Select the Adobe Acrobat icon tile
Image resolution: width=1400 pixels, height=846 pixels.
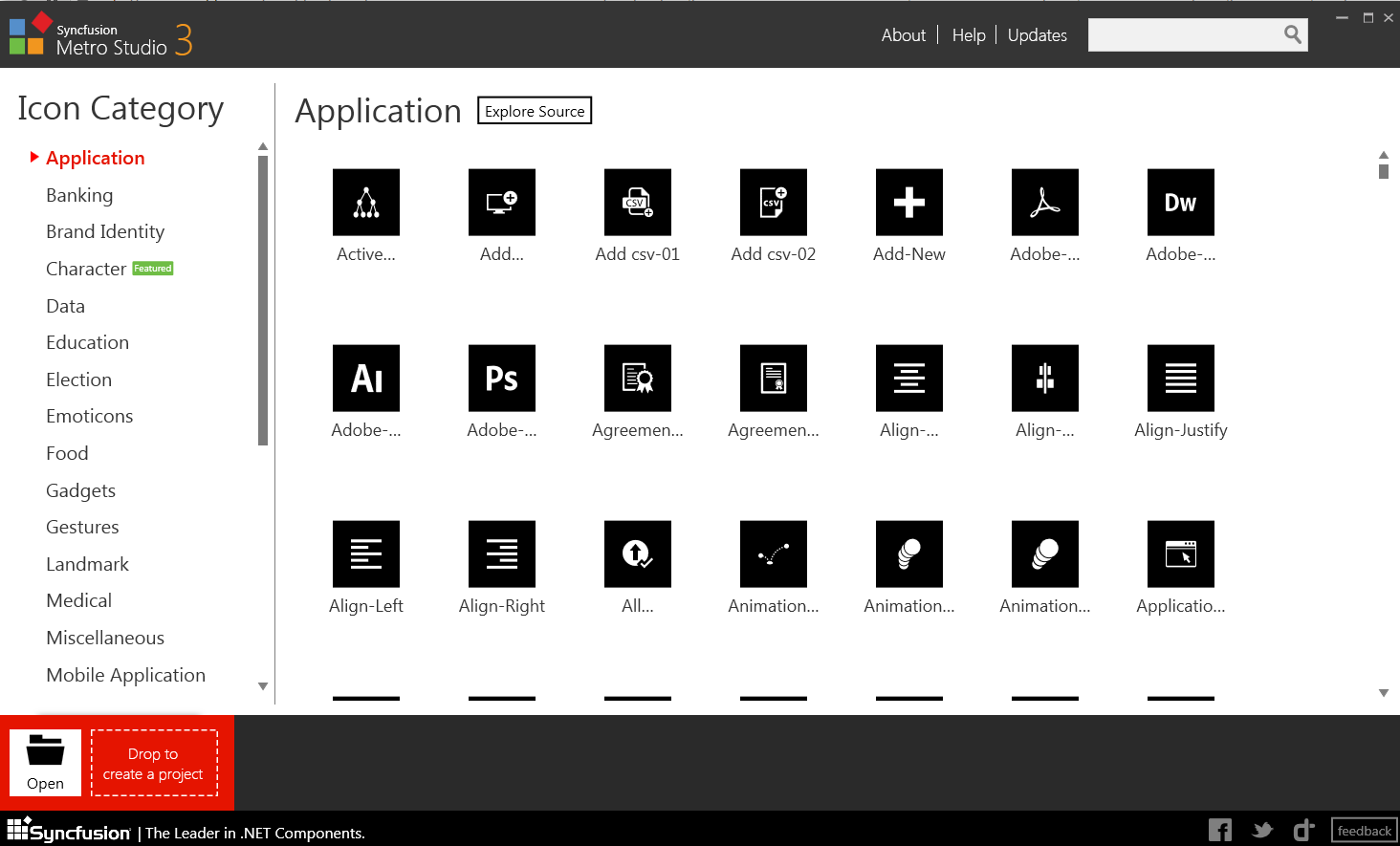coord(1045,203)
